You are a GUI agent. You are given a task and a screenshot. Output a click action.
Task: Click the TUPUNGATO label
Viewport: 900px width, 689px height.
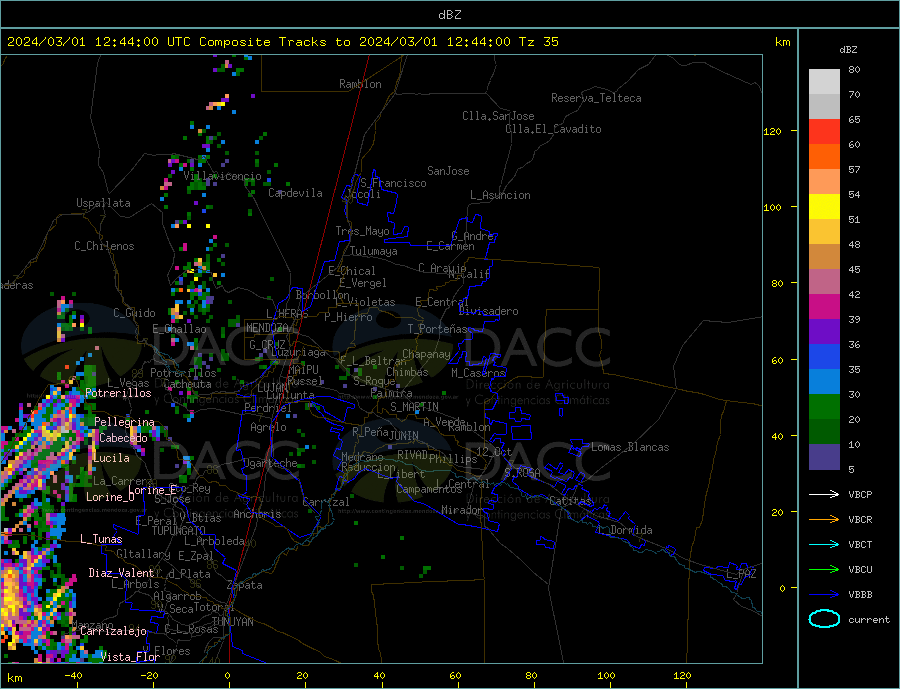pos(179,531)
